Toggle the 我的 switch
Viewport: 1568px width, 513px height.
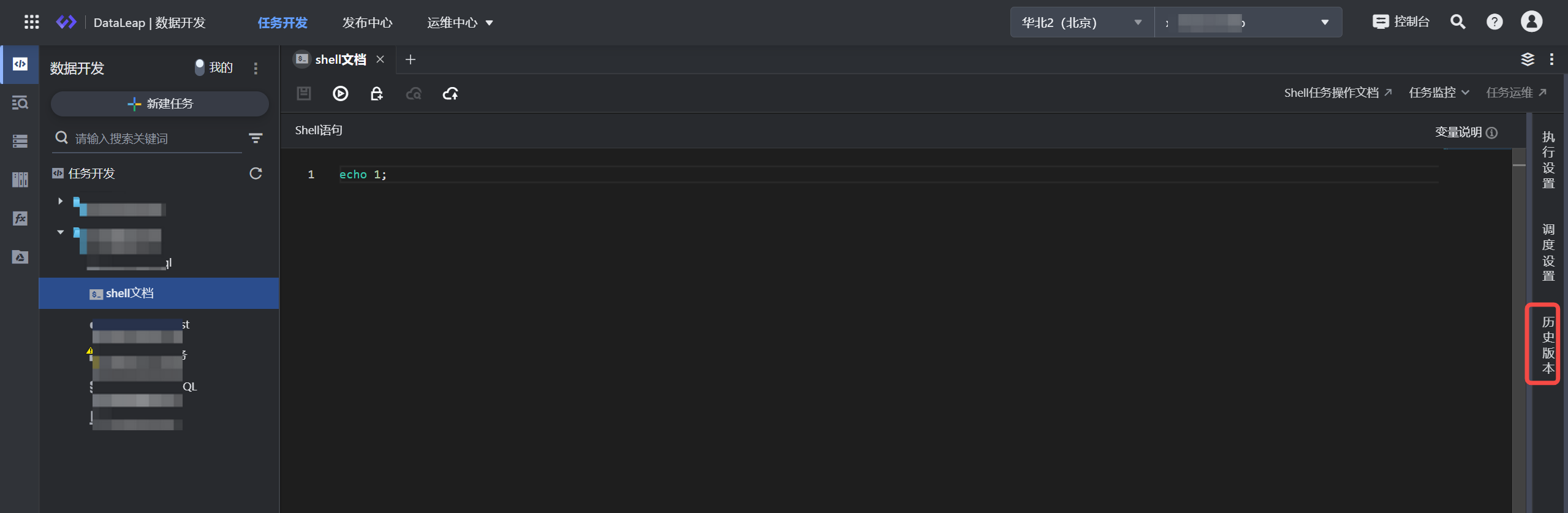pos(200,67)
